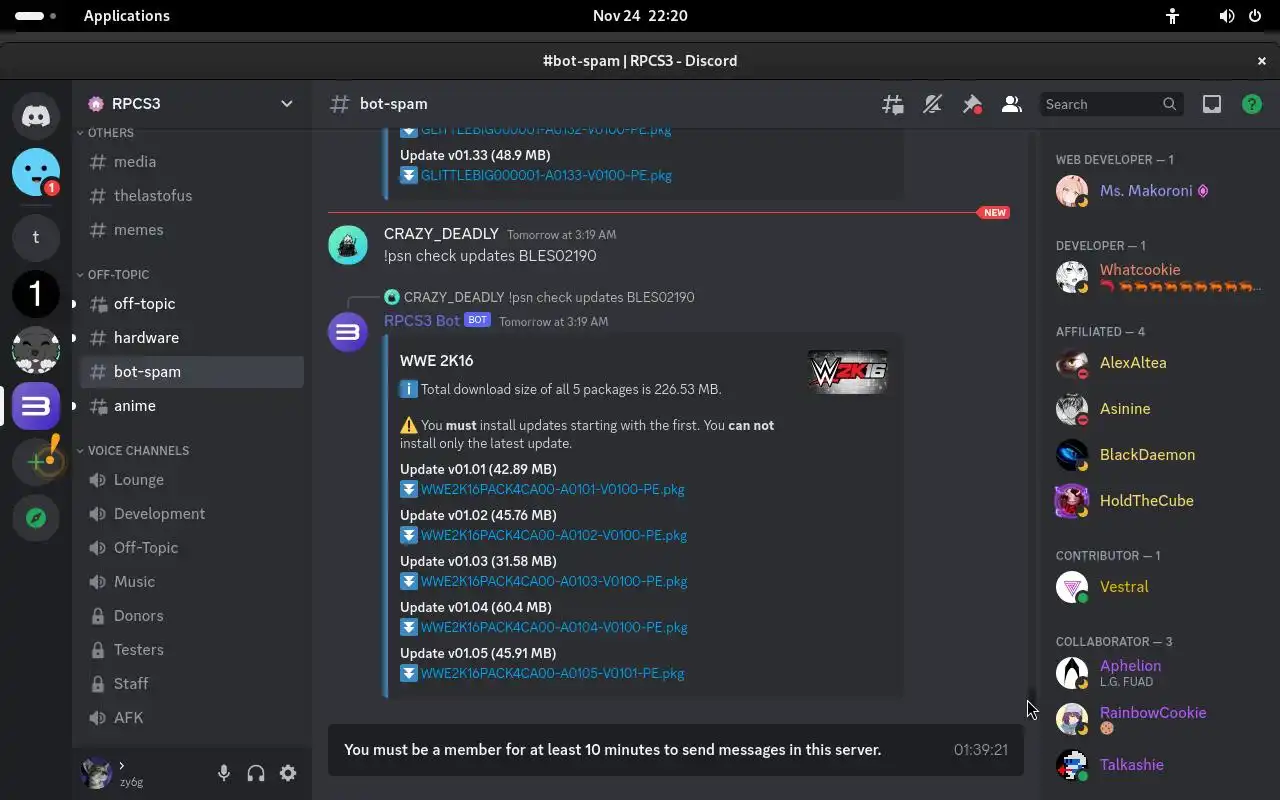Click Aphelion member avatar
The image size is (1280, 800).
(1072, 673)
